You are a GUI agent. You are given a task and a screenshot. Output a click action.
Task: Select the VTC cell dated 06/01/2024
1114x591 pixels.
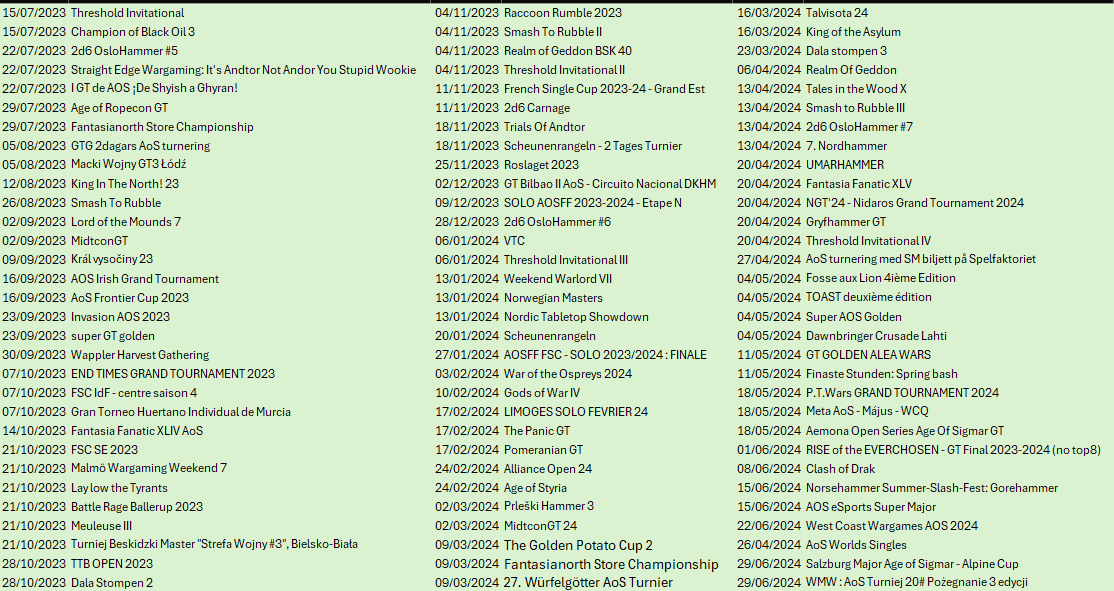tap(514, 241)
